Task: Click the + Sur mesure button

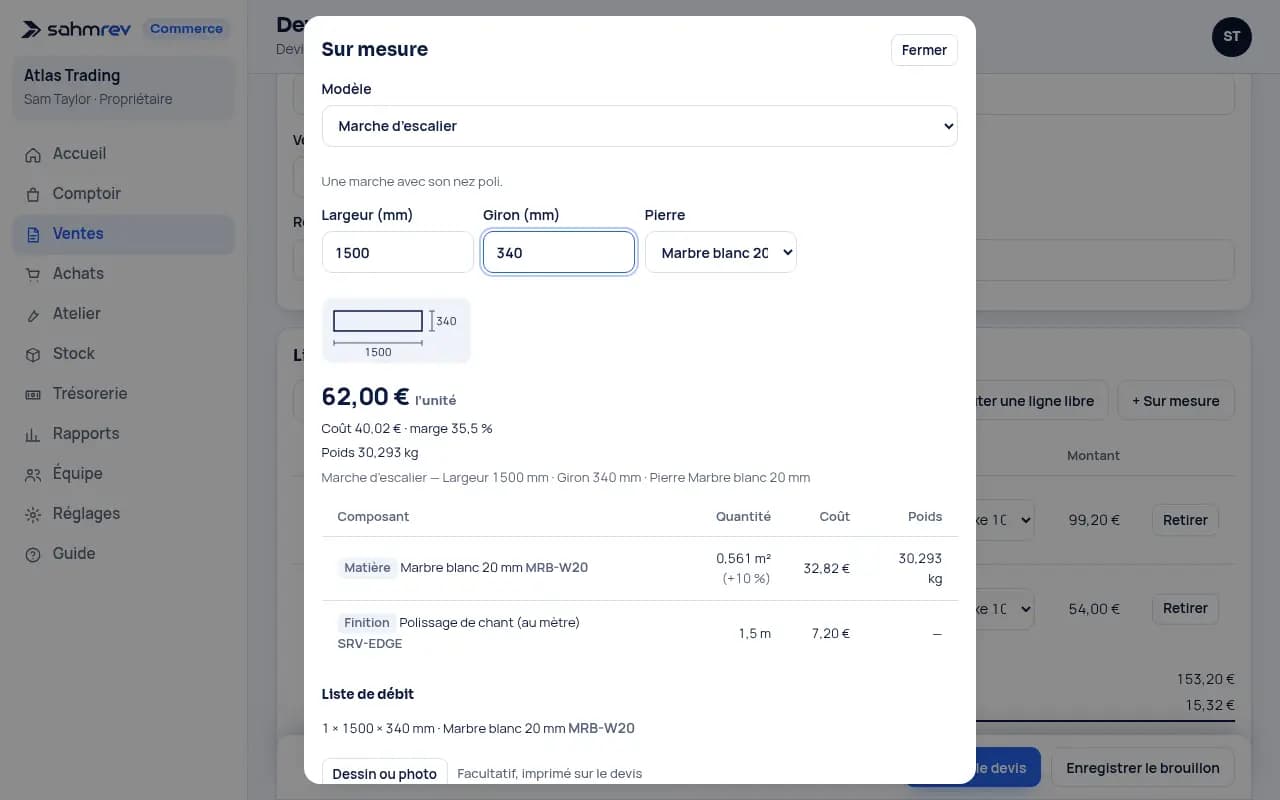Action: point(1176,401)
